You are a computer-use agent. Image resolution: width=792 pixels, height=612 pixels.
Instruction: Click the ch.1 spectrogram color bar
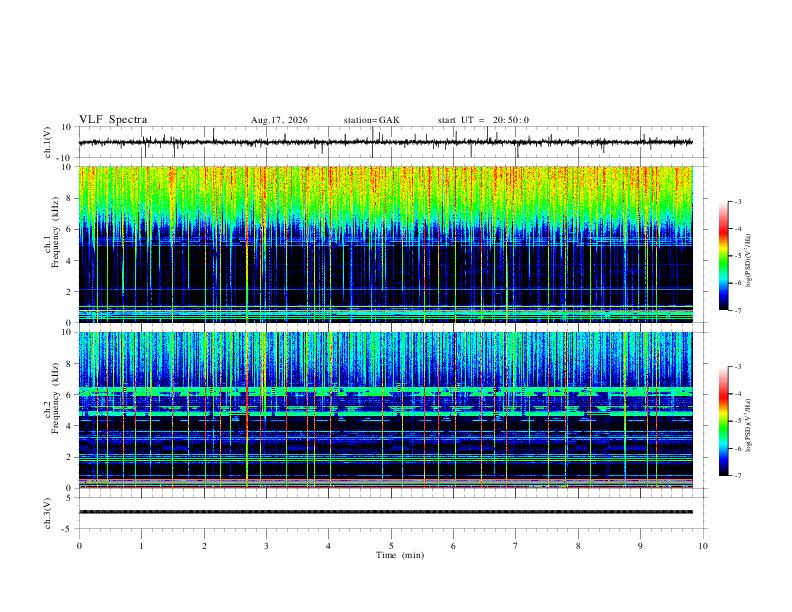click(x=724, y=256)
